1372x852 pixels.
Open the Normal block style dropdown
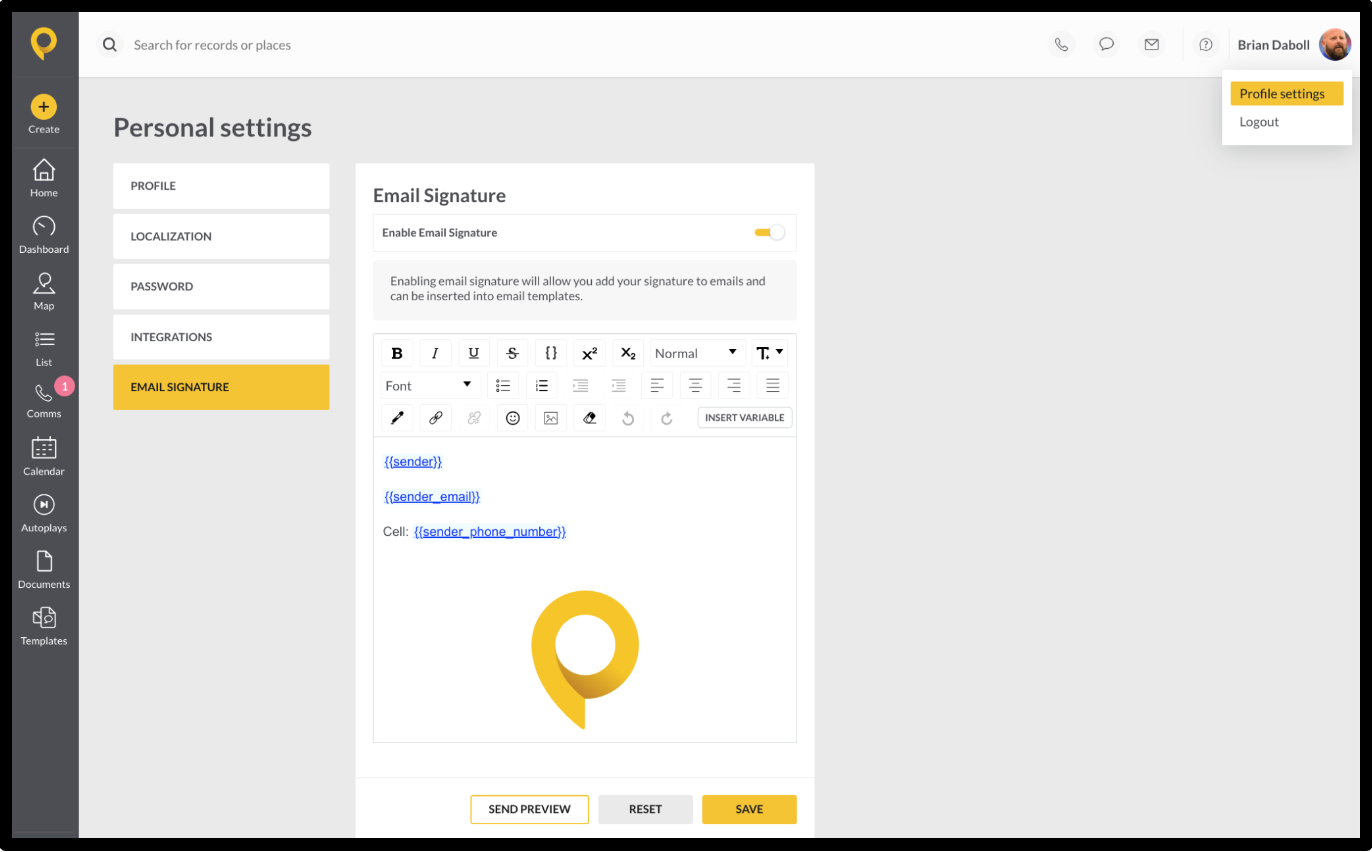698,353
